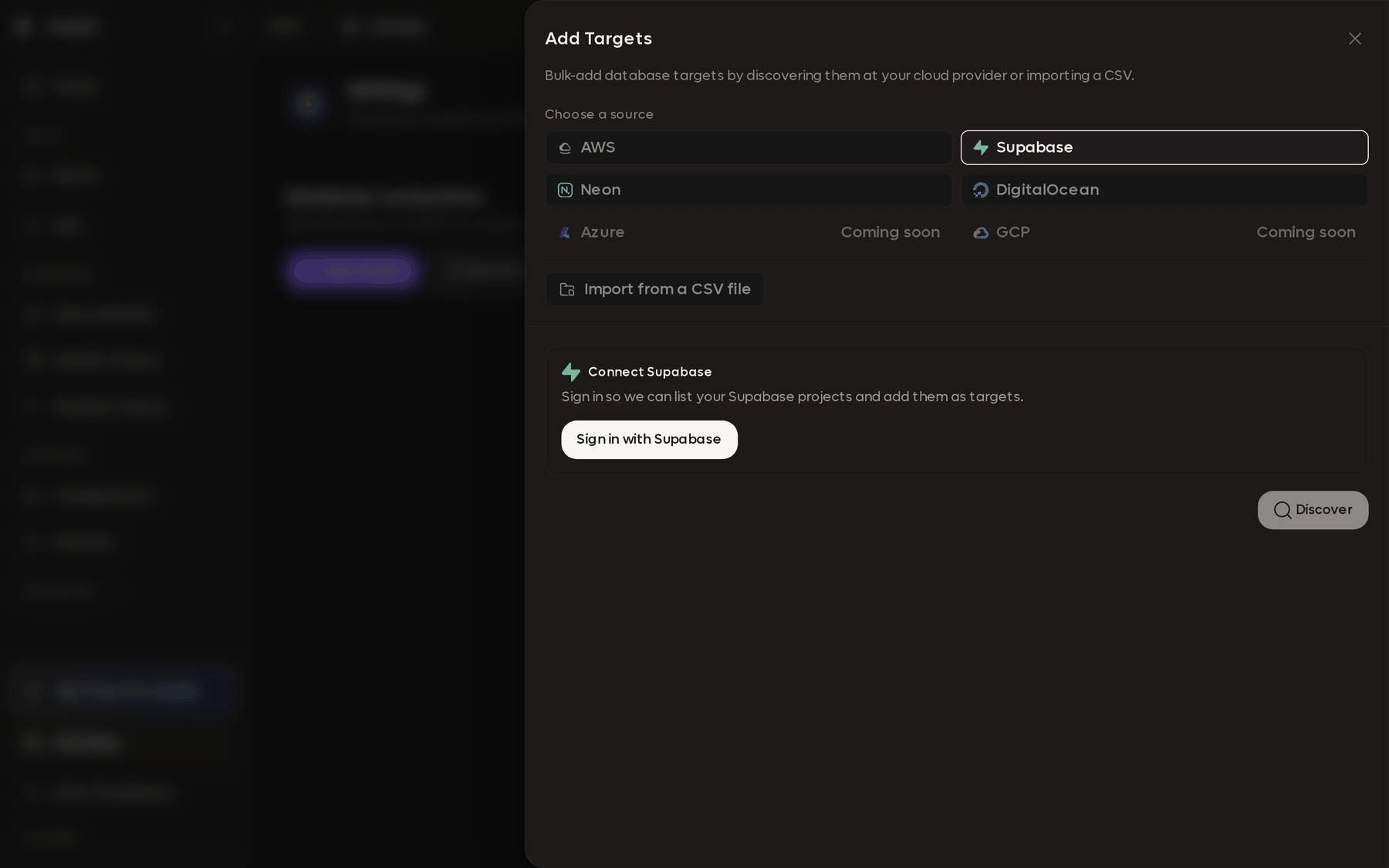Click the blurred purple button in background page

tap(353, 271)
